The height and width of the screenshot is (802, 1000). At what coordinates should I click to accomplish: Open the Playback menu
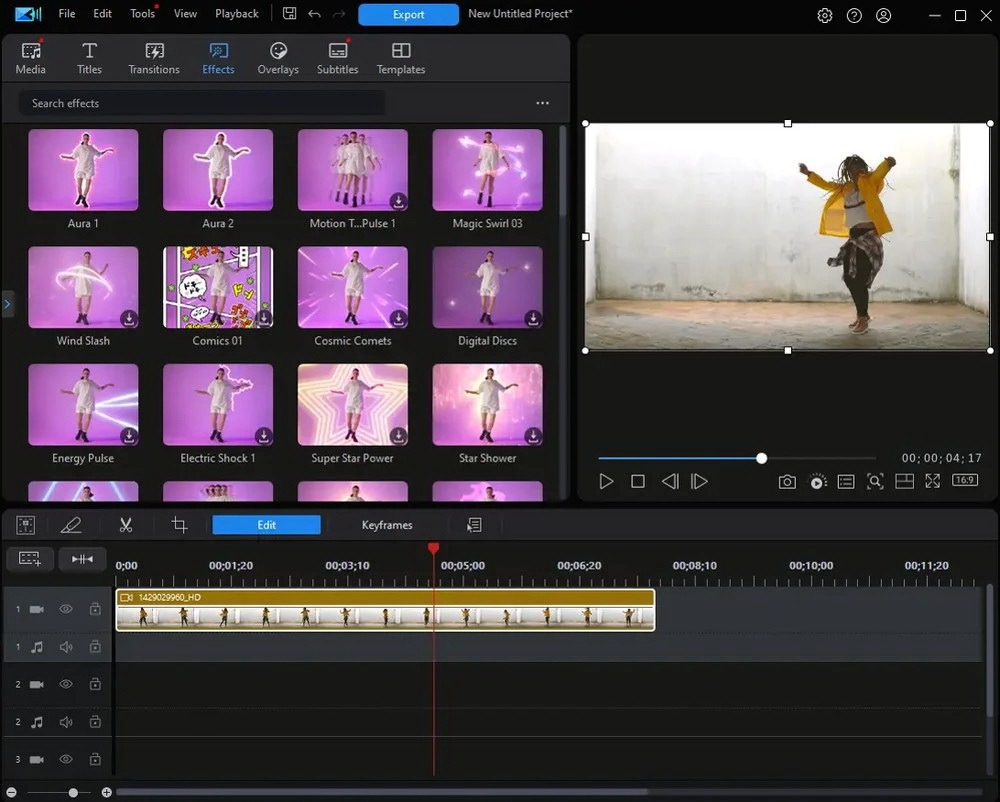[x=237, y=14]
